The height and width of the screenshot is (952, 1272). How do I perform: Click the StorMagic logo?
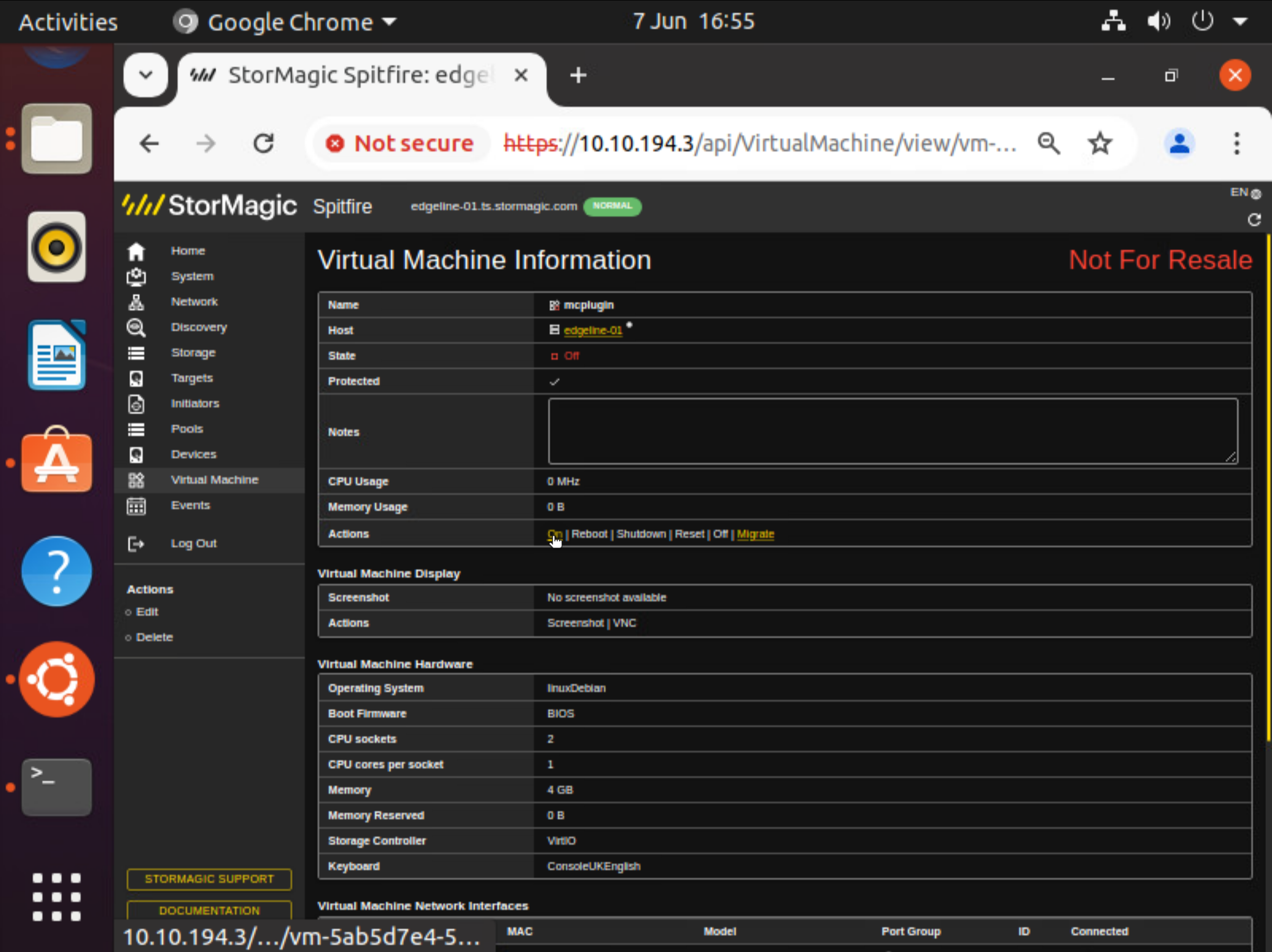tap(210, 205)
